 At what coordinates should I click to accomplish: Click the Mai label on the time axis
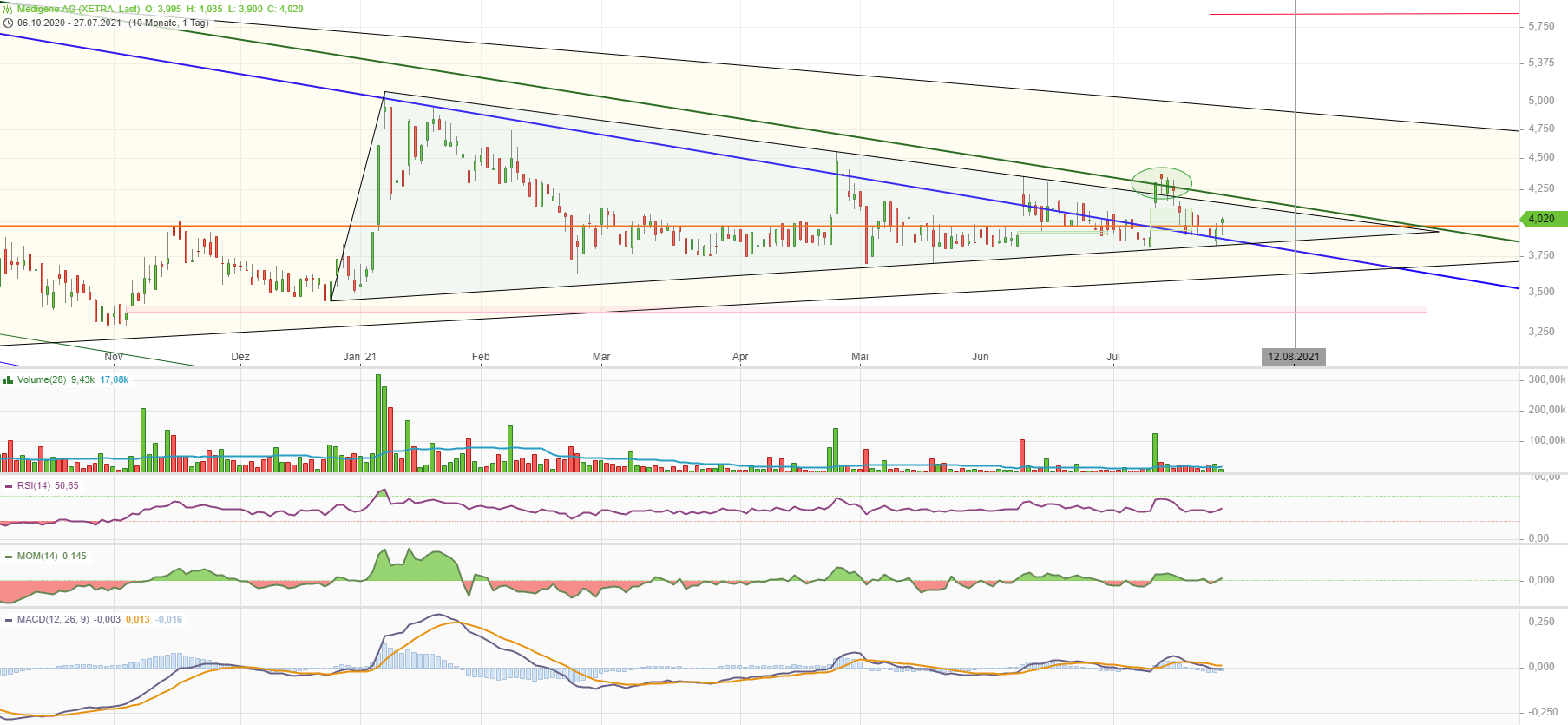click(860, 357)
